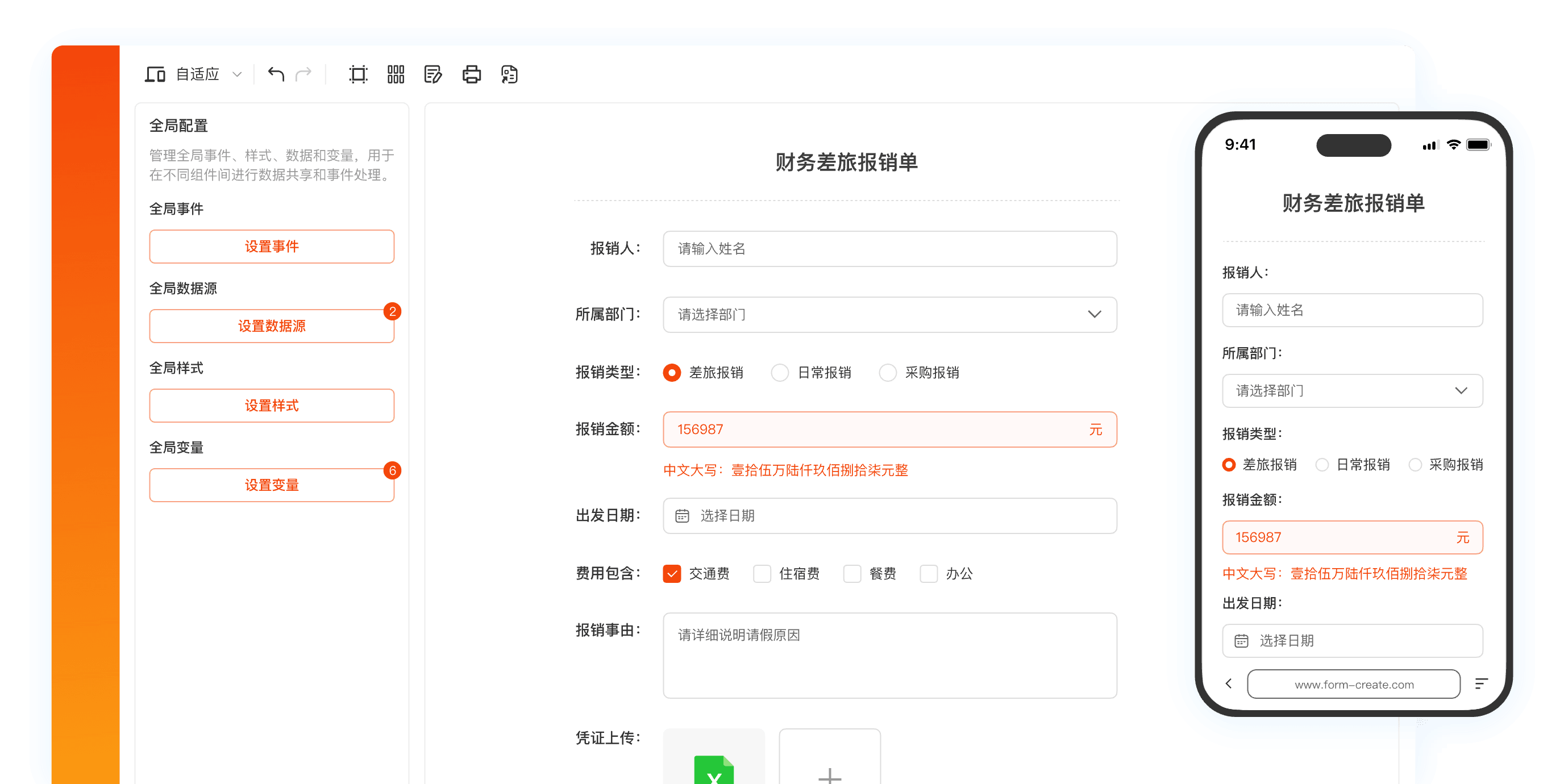Click the plus upload box under 凭证上传
This screenshot has width=1564, height=784.
830,757
